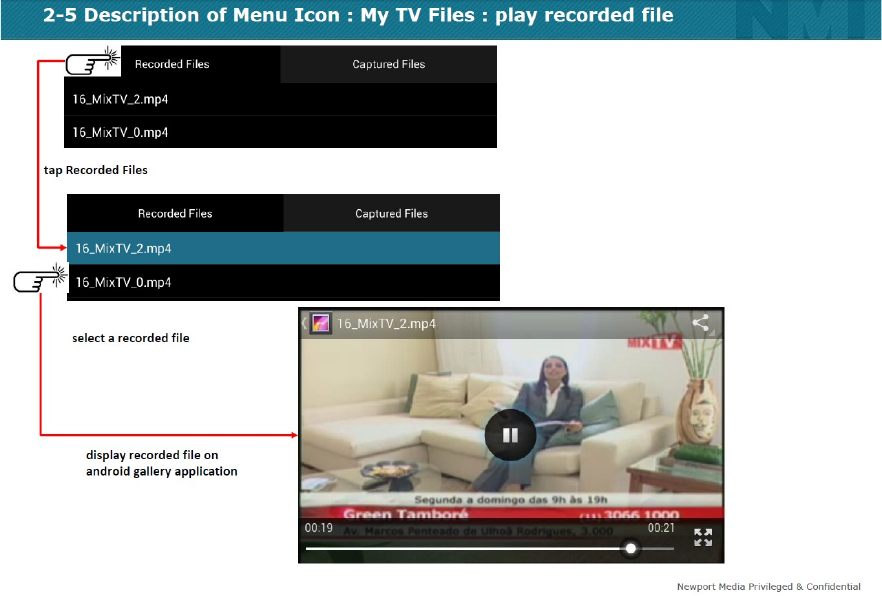Click the white seek bar knob

pos(631,548)
